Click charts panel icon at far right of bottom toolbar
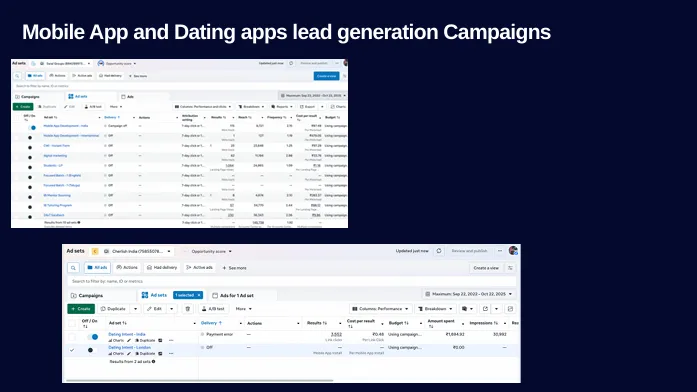 coord(510,308)
